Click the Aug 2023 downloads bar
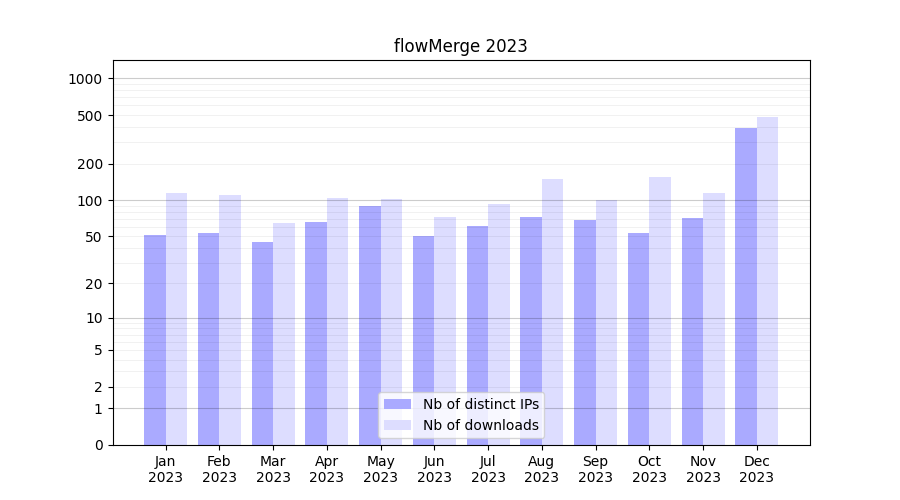The image size is (900, 500). coord(552,312)
